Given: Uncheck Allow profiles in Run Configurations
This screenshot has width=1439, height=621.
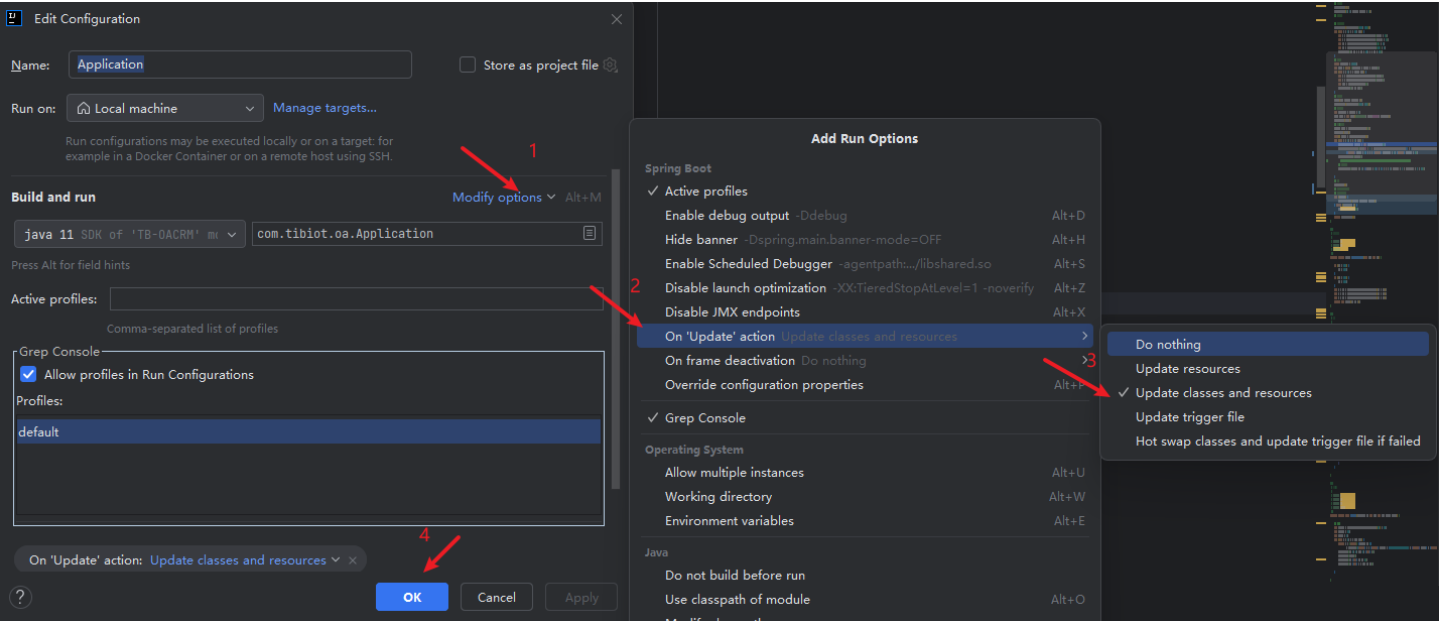Looking at the screenshot, I should click(x=28, y=374).
